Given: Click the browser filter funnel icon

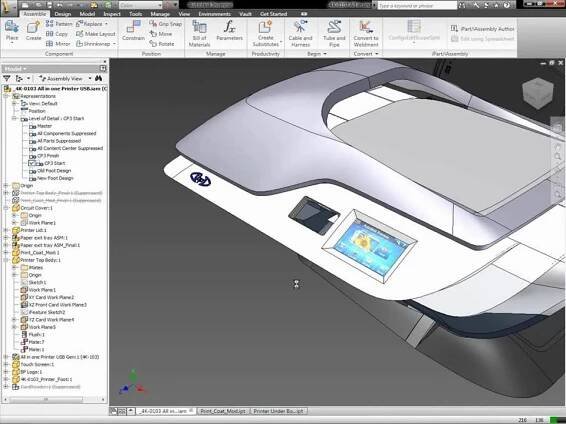Looking at the screenshot, I should tap(6, 78).
